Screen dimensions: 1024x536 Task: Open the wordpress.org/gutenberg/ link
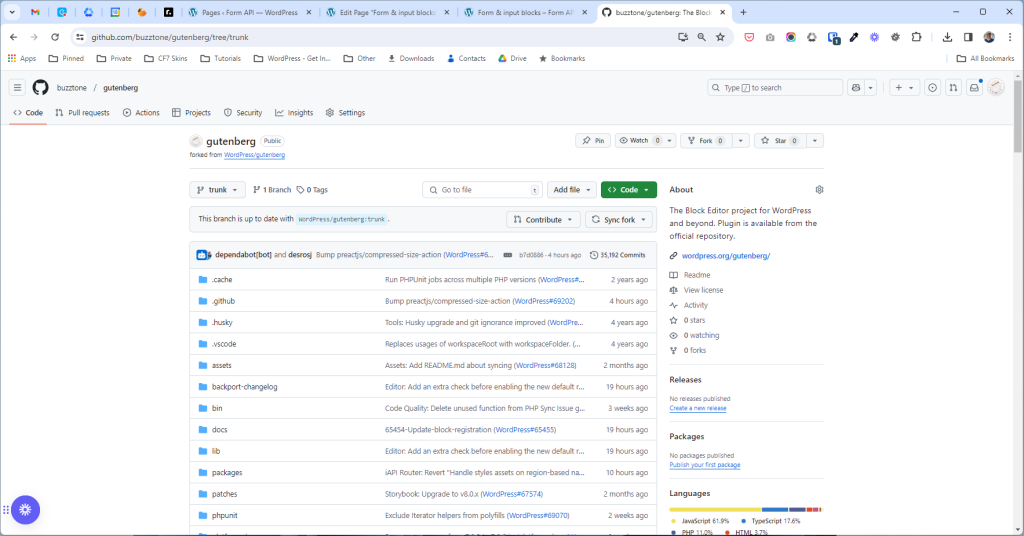(725, 256)
